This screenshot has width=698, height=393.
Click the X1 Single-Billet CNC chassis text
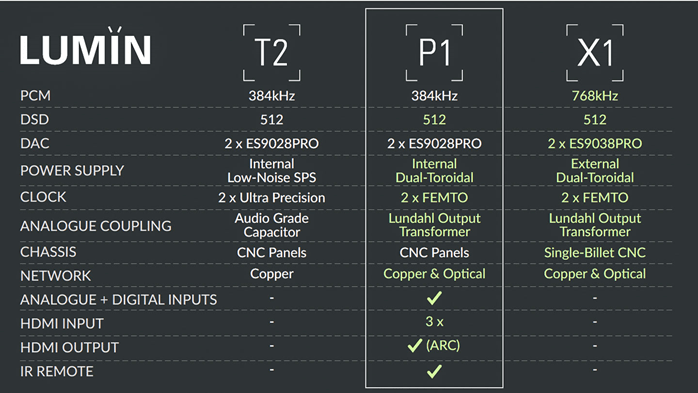595,252
